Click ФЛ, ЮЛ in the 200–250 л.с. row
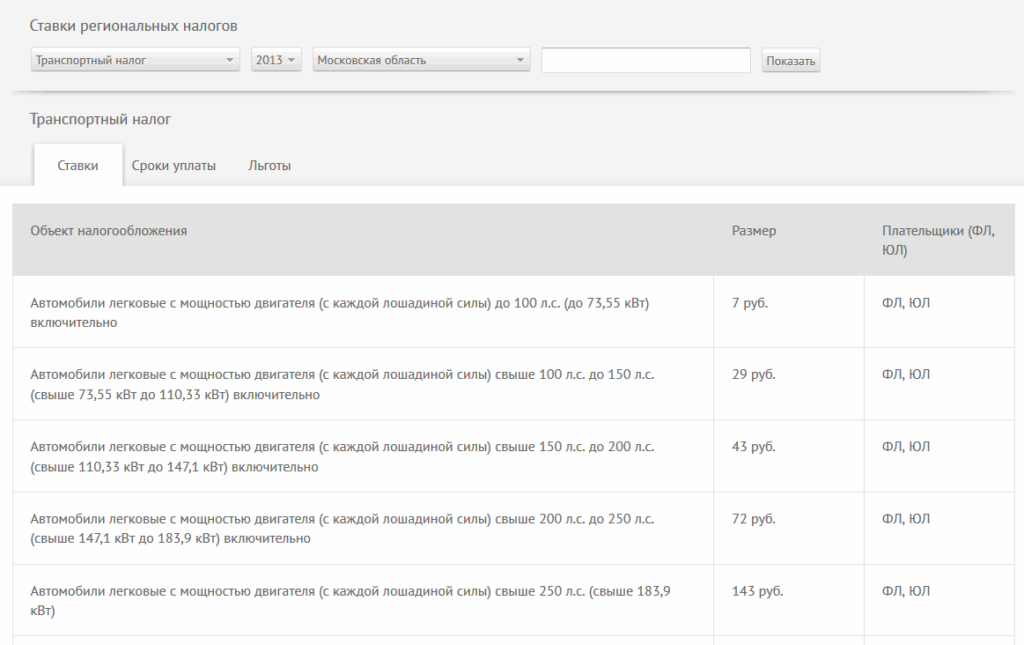This screenshot has width=1024, height=645. tap(905, 519)
